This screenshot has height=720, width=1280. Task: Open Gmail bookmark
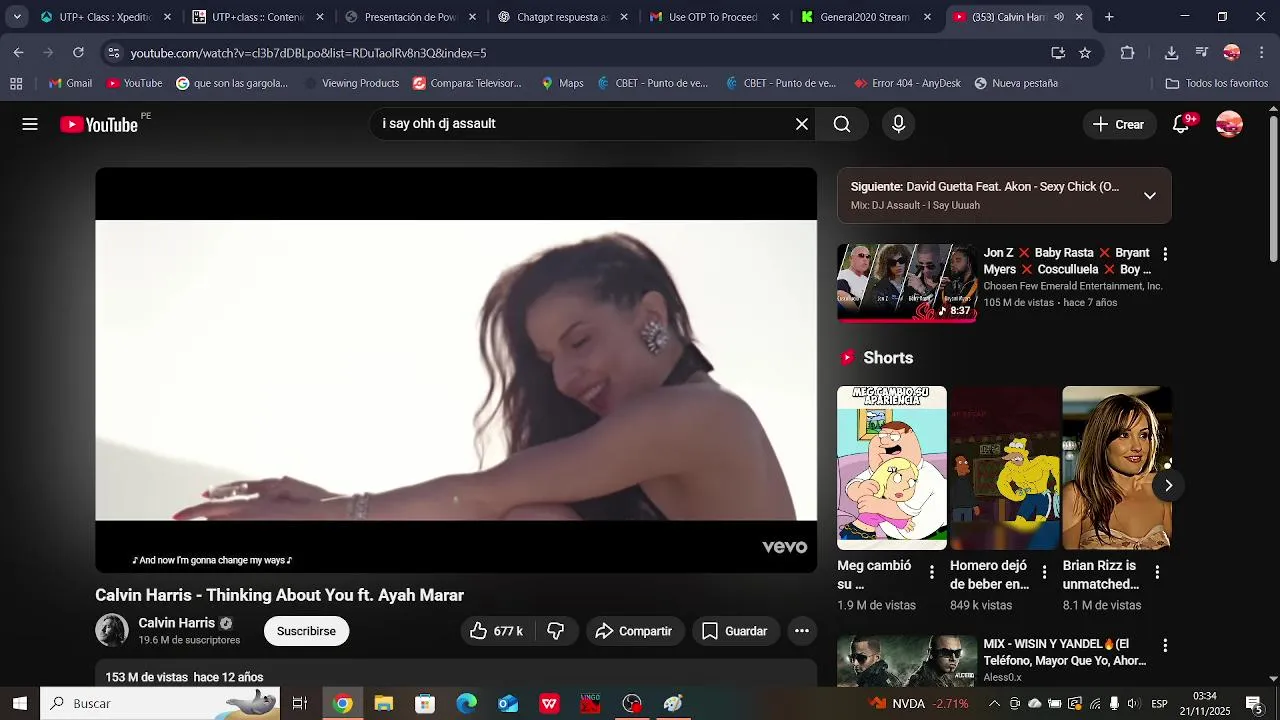[70, 83]
